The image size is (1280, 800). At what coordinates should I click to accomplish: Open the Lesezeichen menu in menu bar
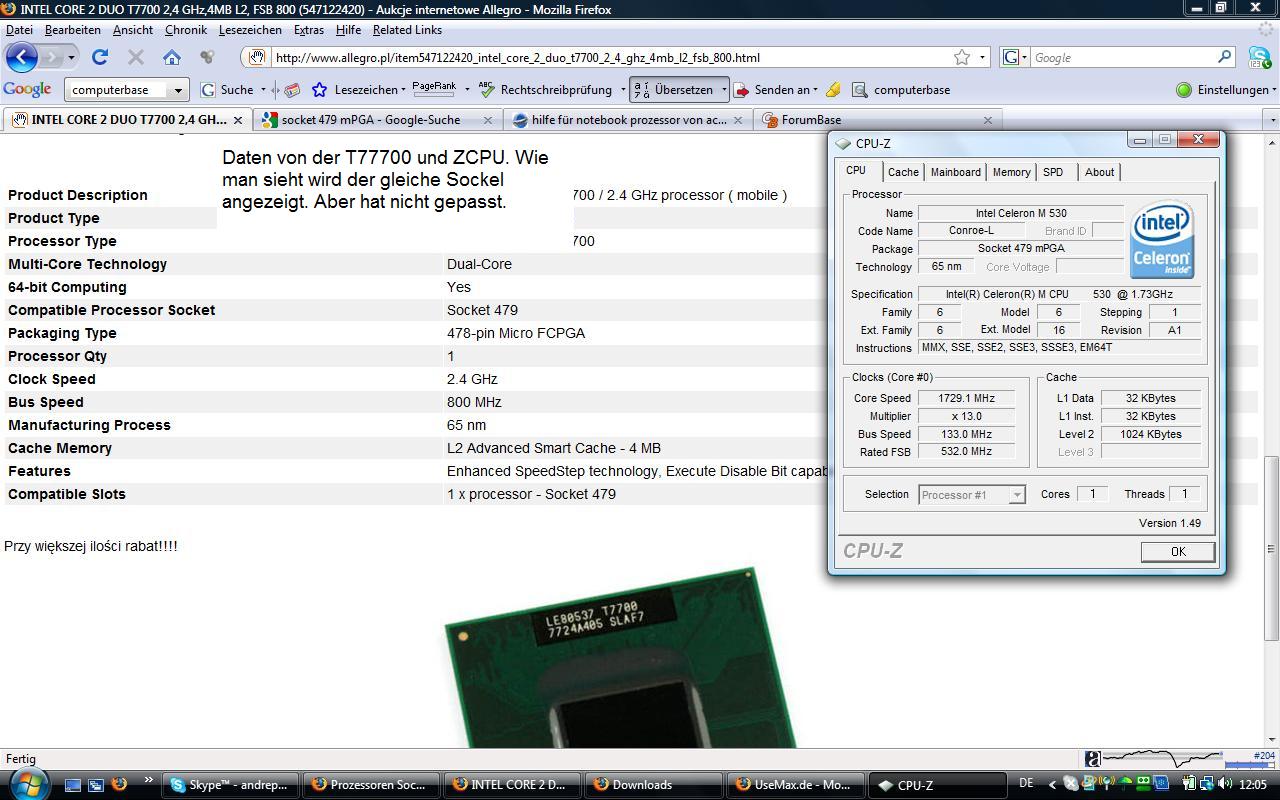click(250, 30)
